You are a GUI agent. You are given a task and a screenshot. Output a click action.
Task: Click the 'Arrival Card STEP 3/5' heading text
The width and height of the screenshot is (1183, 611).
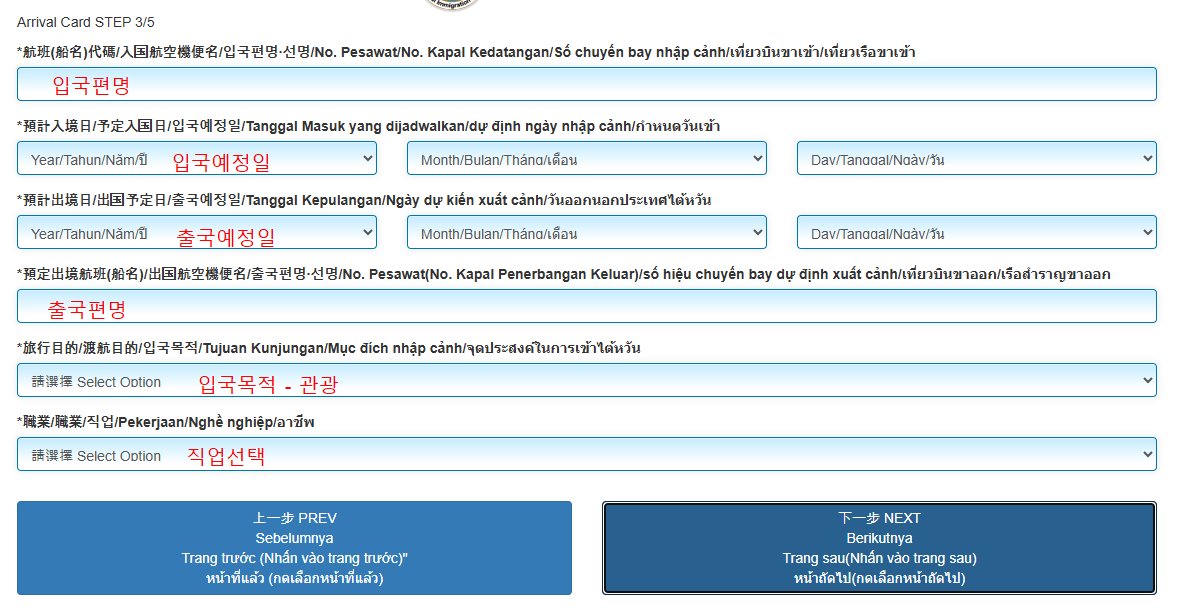tap(86, 23)
